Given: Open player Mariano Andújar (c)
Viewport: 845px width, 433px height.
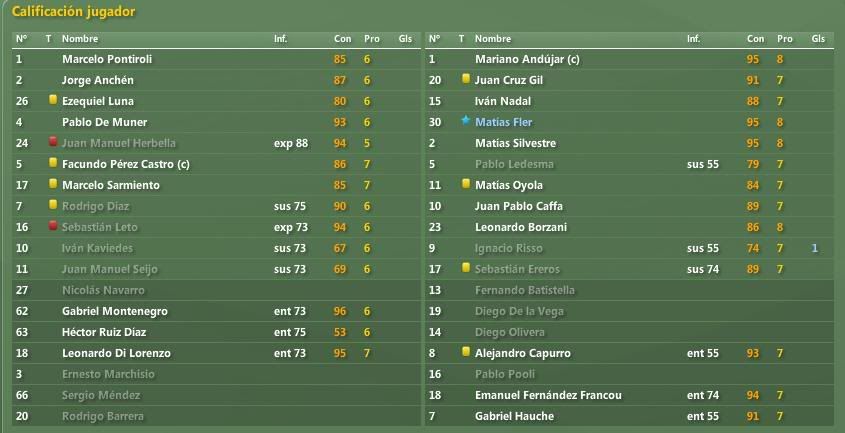Looking at the screenshot, I should point(527,59).
